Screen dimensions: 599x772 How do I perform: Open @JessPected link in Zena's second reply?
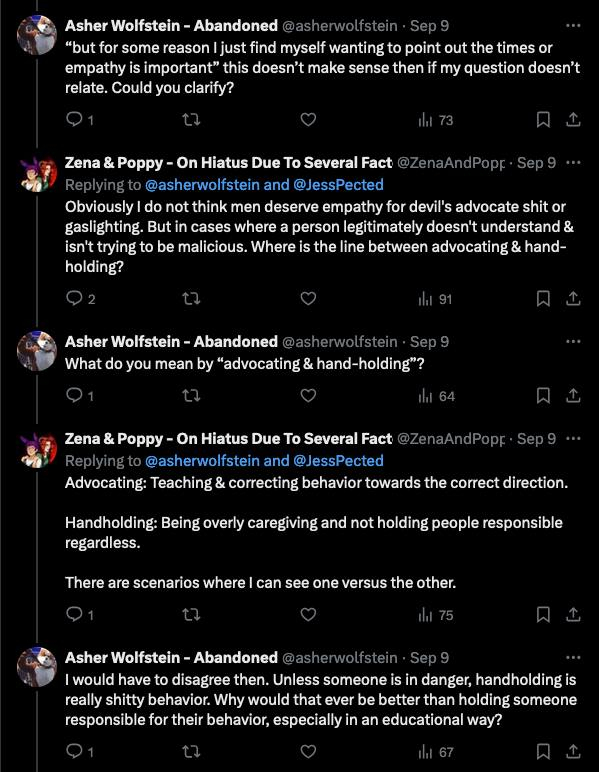pos(338,461)
